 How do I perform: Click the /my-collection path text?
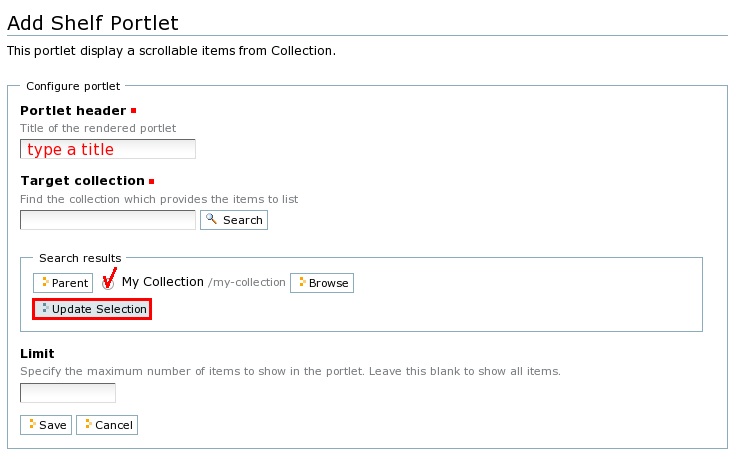pyautogui.click(x=247, y=283)
